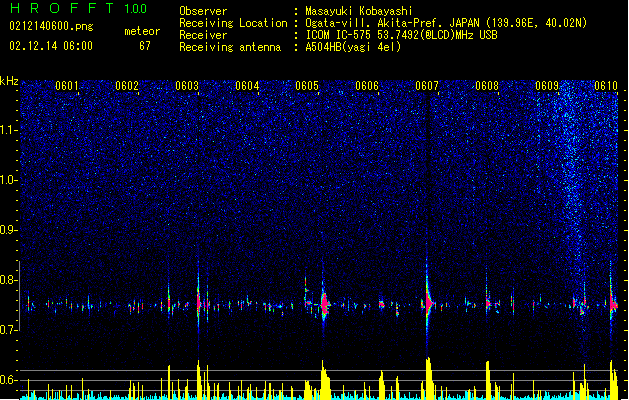Screen dimensions: 629x400
Task: Click the 0602 time marker
Action: coord(127,86)
